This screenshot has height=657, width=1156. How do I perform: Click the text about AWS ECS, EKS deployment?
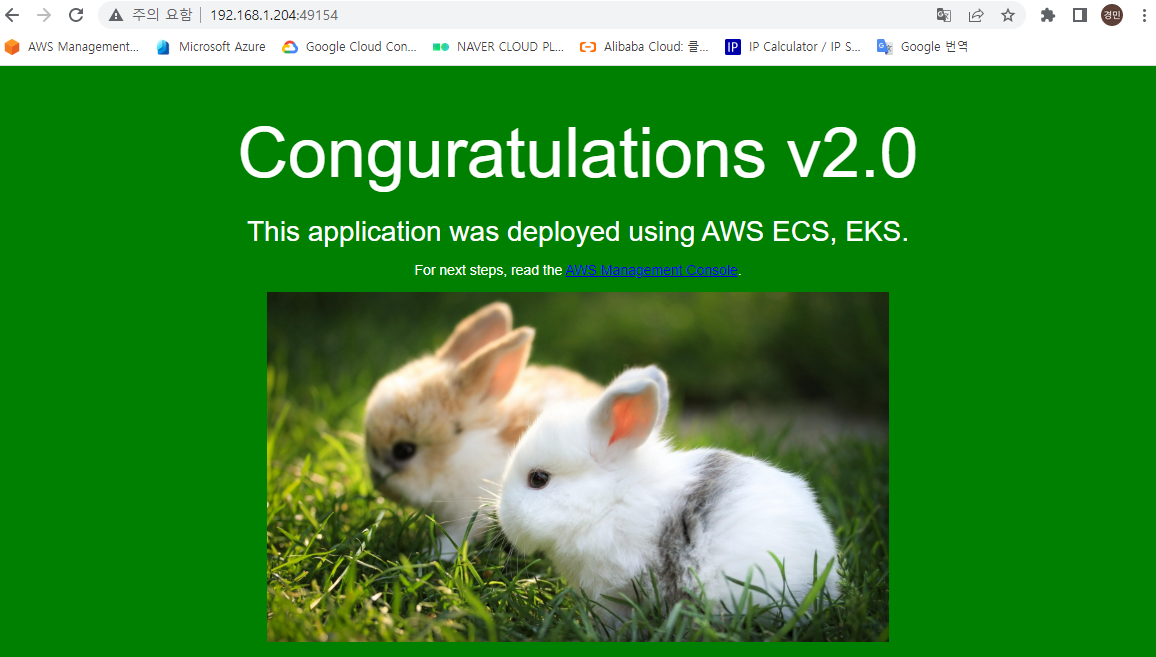578,232
